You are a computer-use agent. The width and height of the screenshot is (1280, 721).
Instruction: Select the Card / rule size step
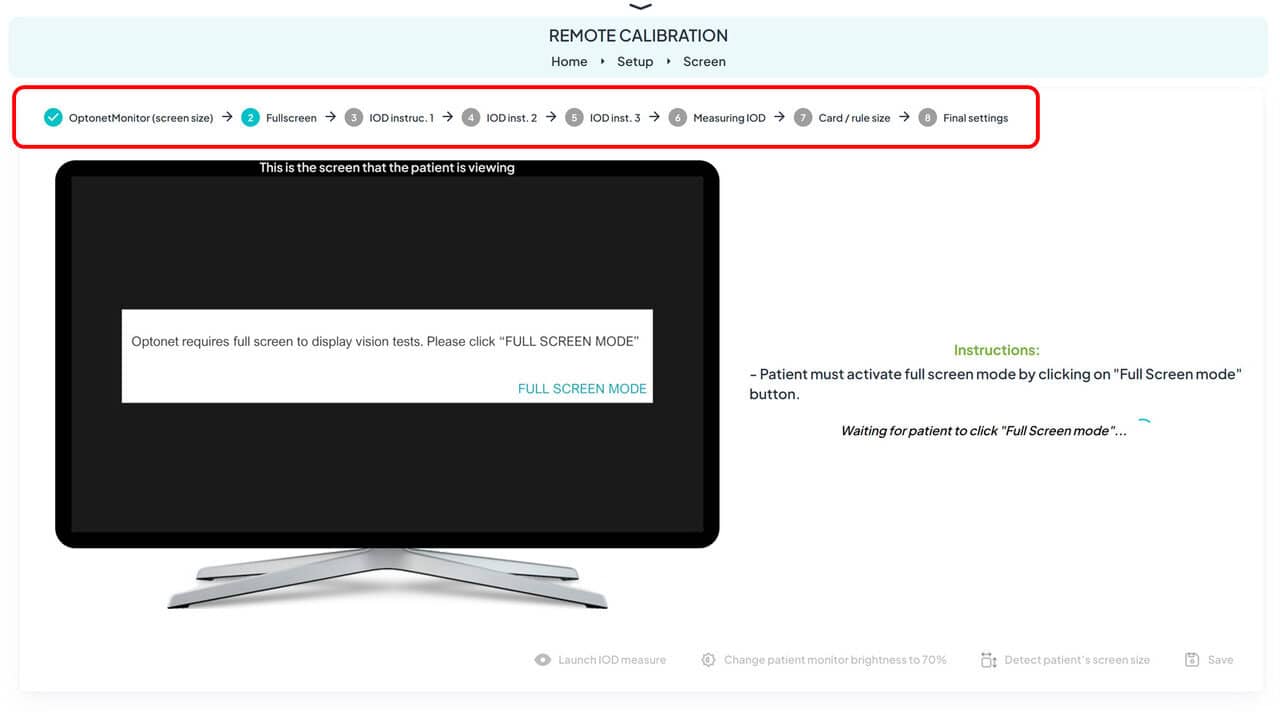[x=853, y=118]
